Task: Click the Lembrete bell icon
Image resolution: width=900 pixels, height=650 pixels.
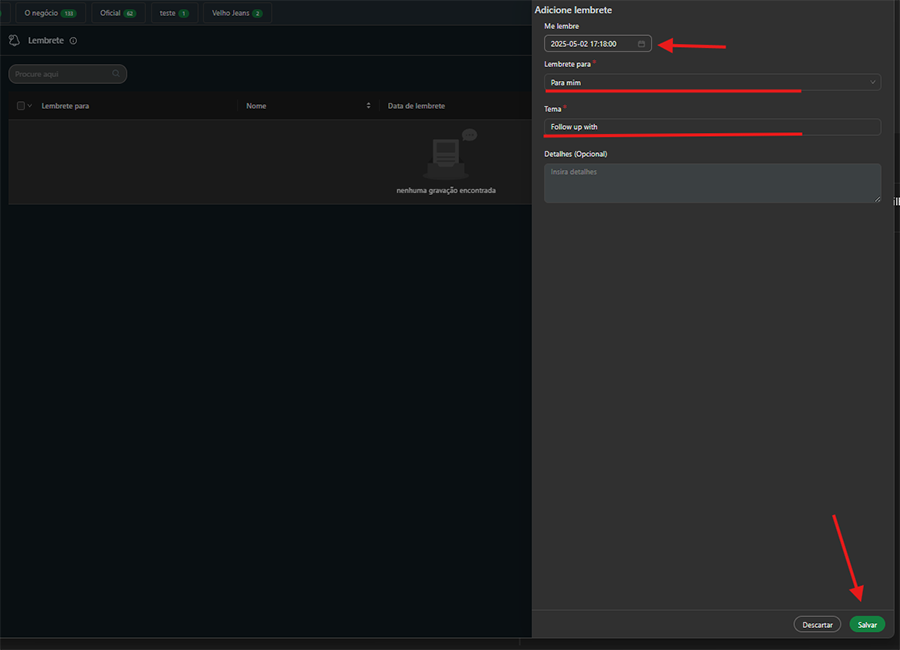Action: click(14, 40)
